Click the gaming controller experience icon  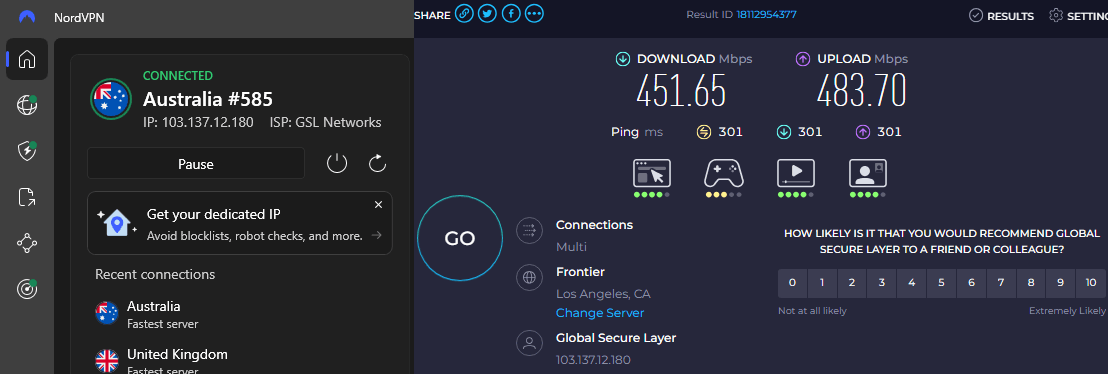click(724, 173)
